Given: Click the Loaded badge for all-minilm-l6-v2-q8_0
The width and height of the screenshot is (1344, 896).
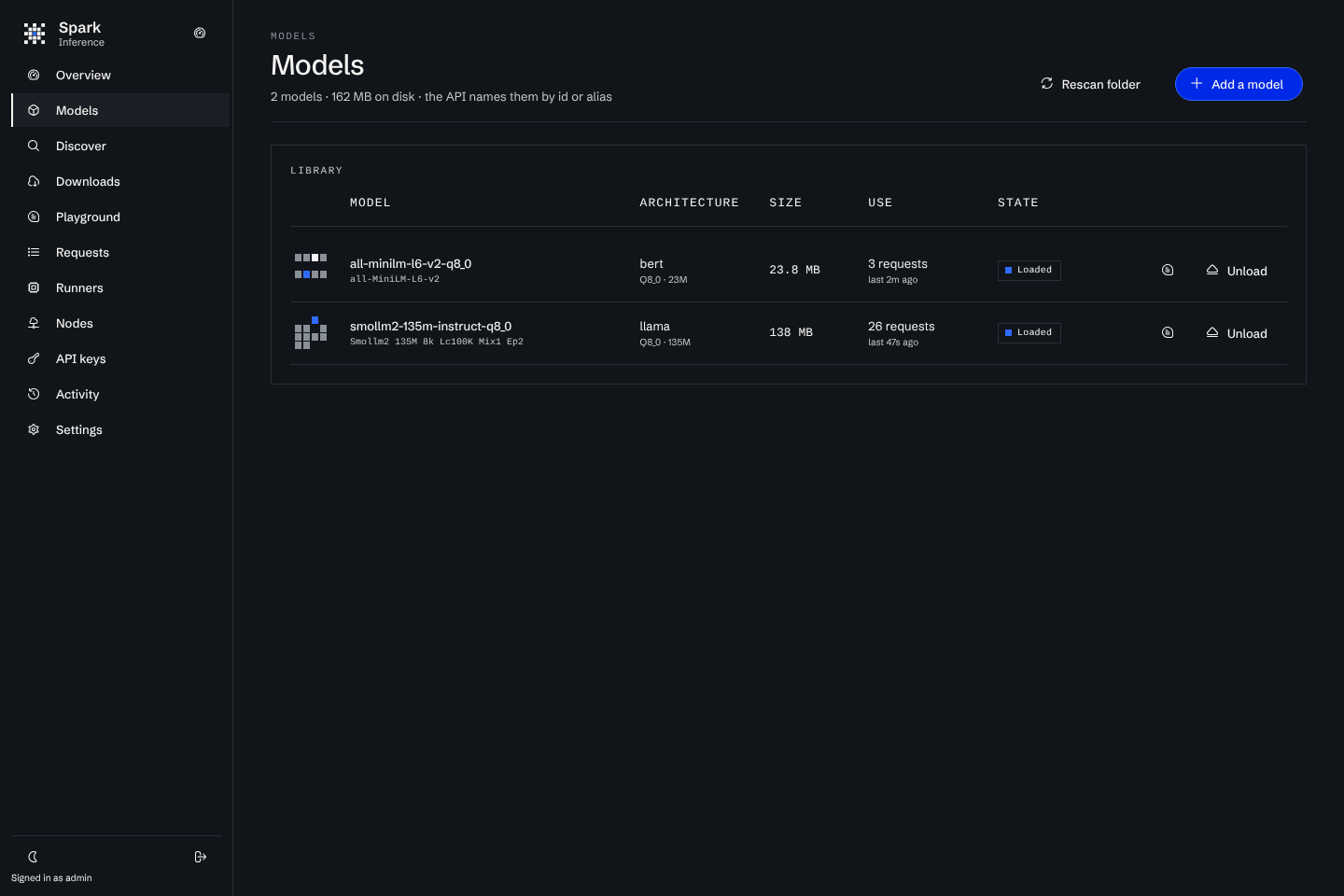Looking at the screenshot, I should click(x=1029, y=270).
